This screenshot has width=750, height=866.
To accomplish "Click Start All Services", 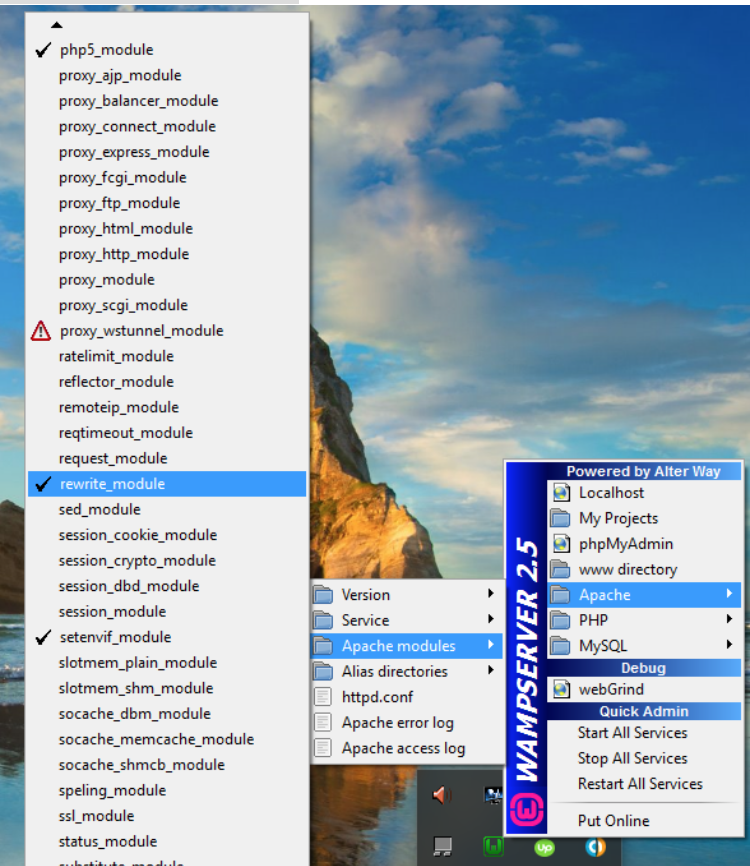I will click(x=644, y=733).
